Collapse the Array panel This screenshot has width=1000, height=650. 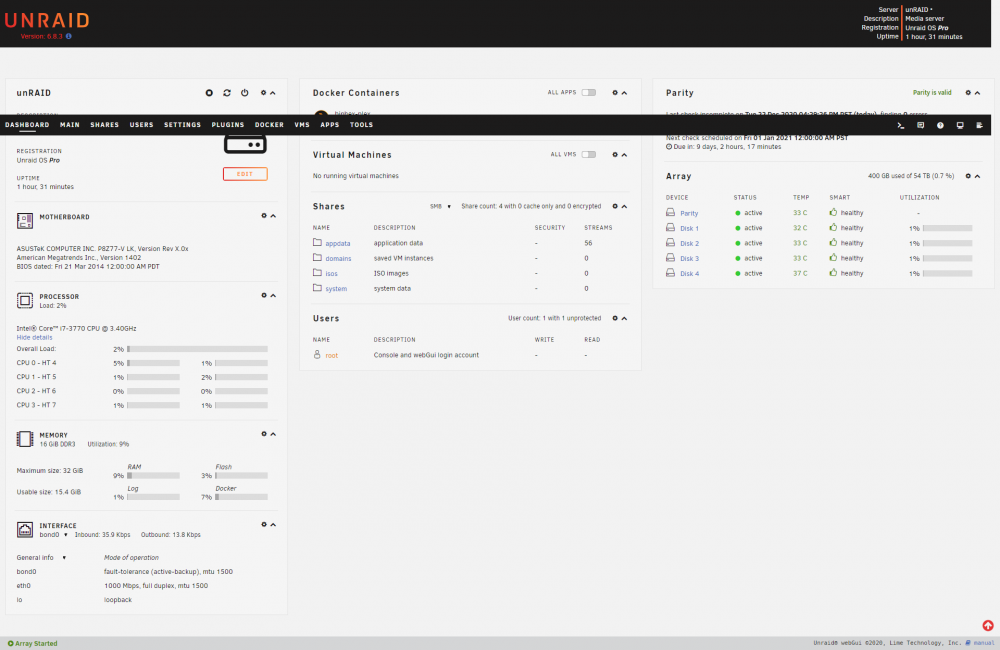[977, 176]
